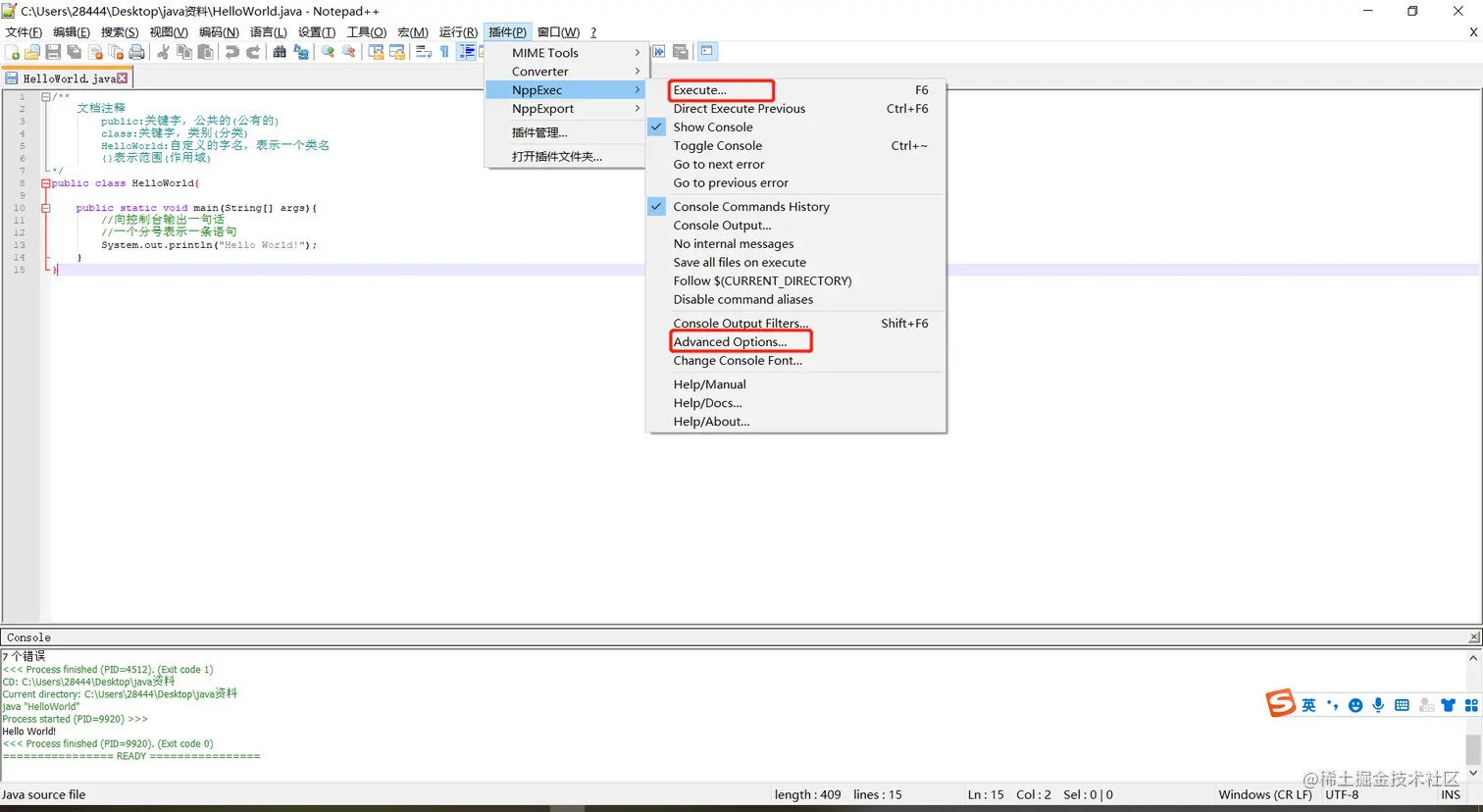Open a file with the folder icon
This screenshot has width=1483, height=812.
tap(32, 52)
